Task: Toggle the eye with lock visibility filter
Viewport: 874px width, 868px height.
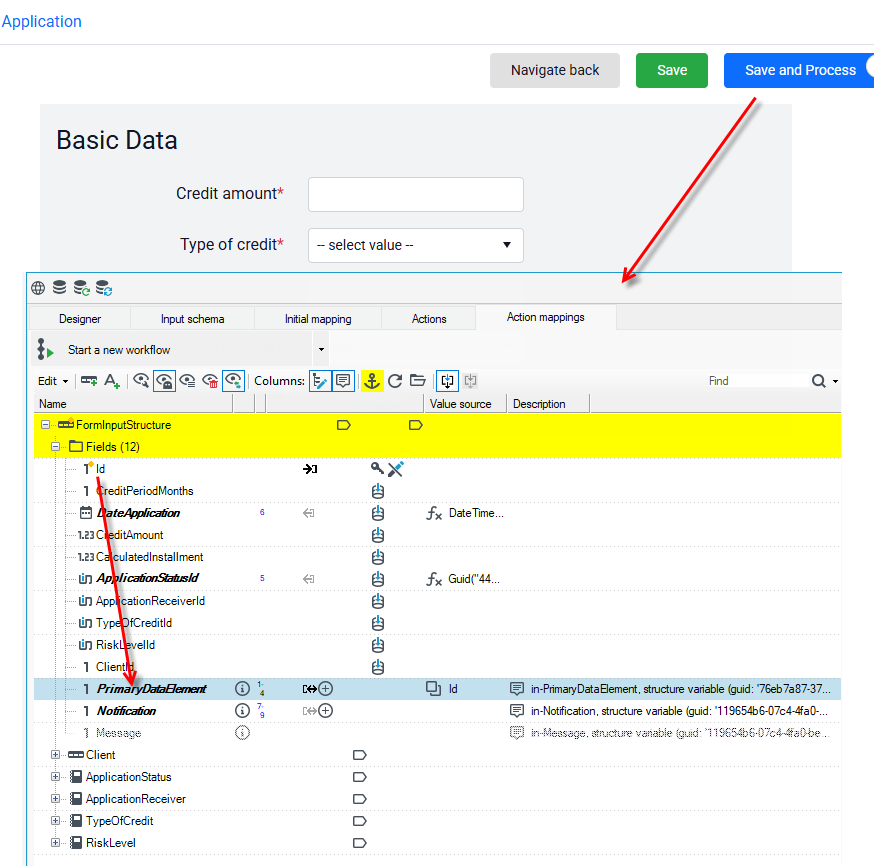Action: tap(164, 381)
